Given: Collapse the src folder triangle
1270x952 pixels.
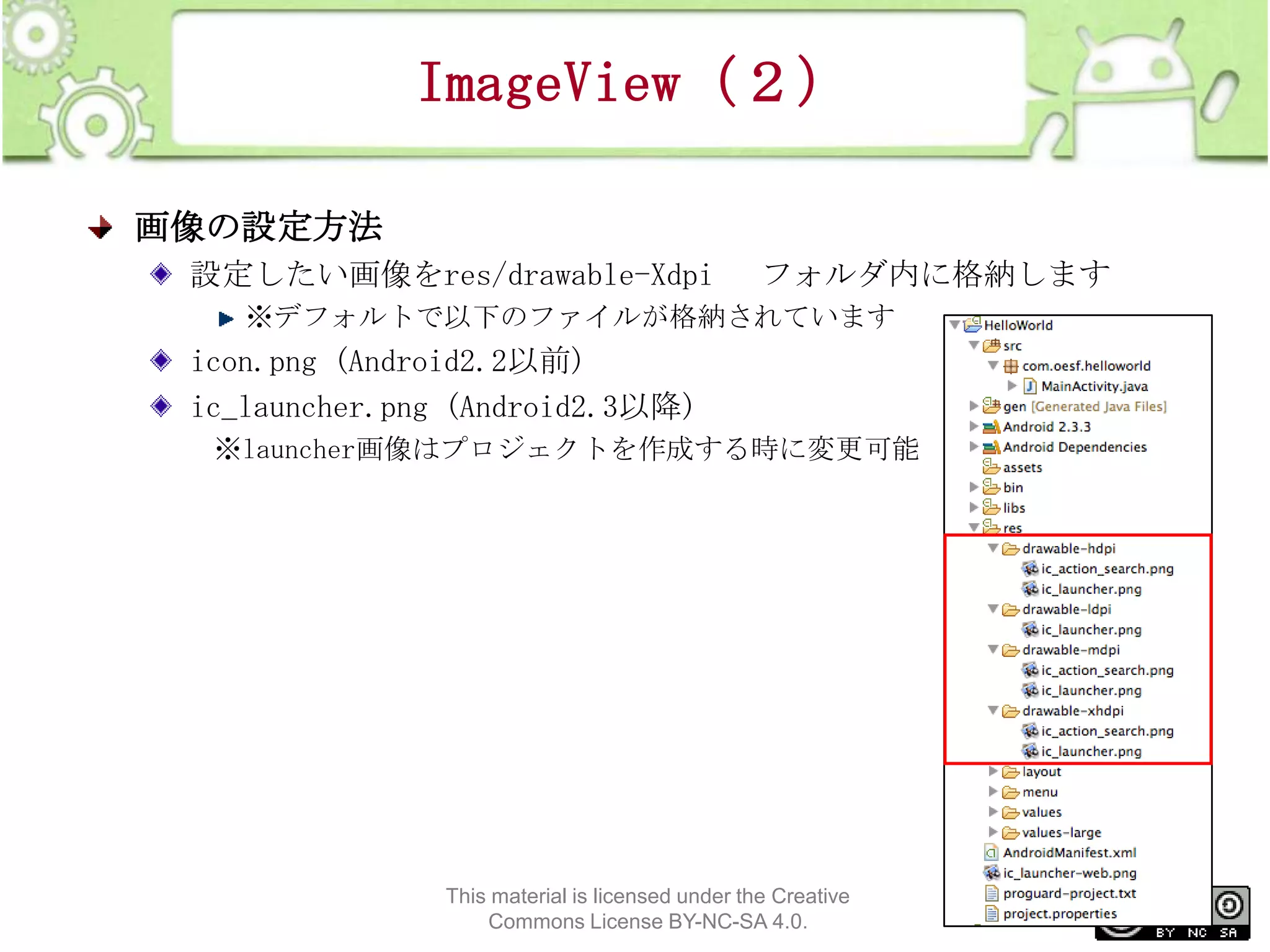Looking at the screenshot, I should (974, 345).
